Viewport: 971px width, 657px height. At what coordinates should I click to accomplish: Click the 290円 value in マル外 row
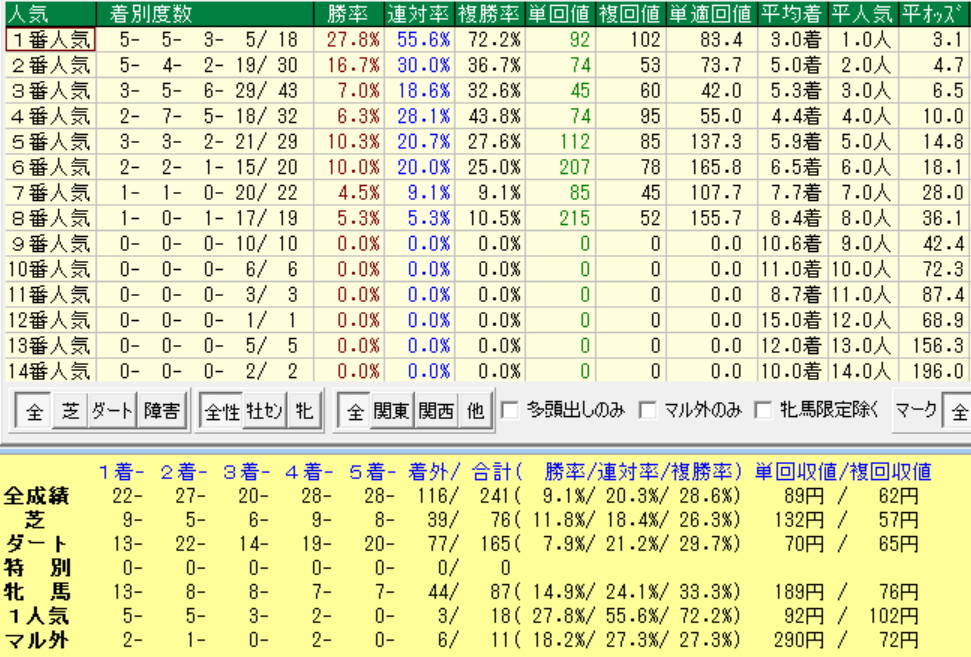click(798, 640)
